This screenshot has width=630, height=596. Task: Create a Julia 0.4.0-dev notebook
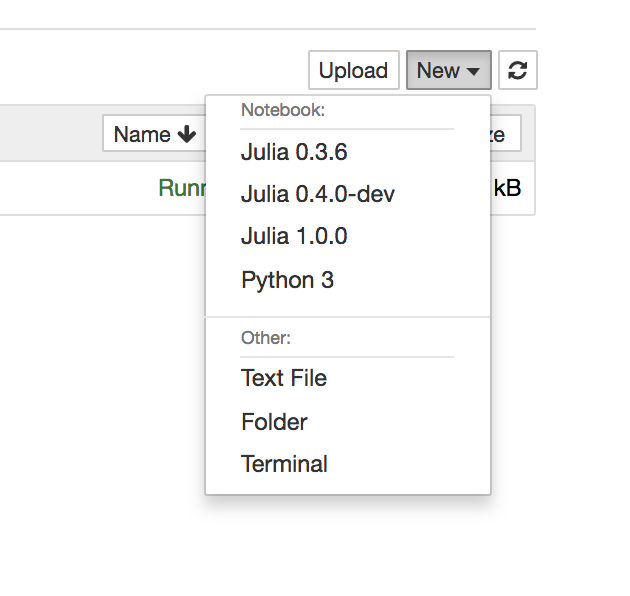pyautogui.click(x=348, y=194)
